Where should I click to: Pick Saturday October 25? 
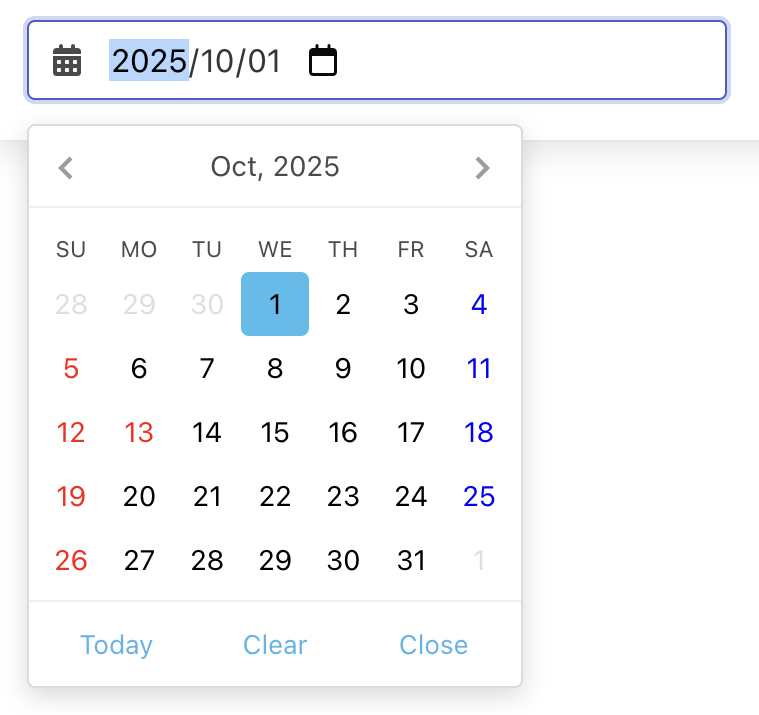click(479, 497)
